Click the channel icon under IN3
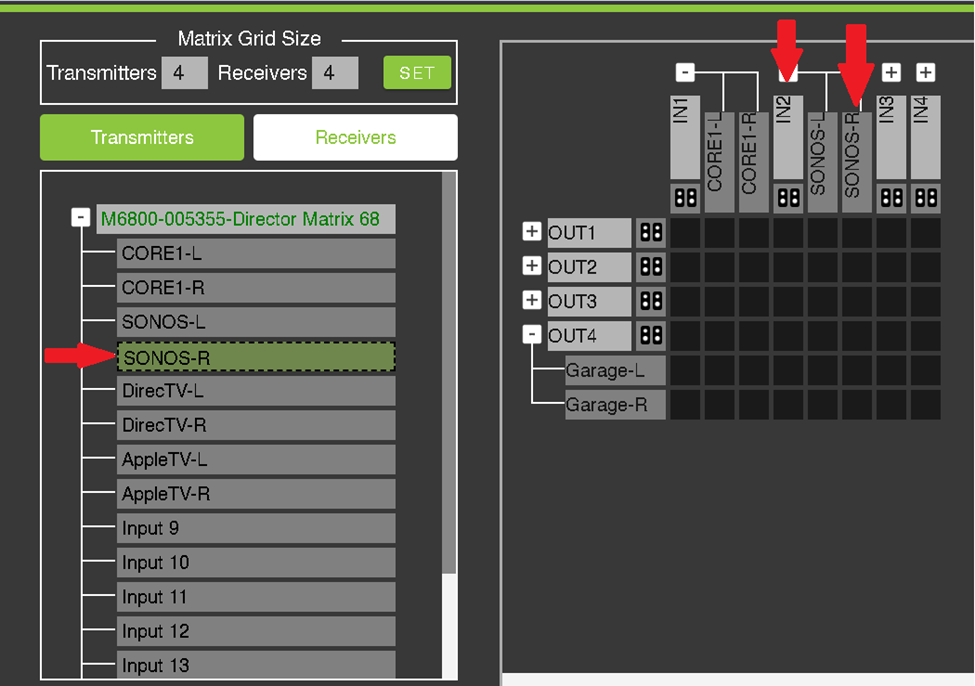The height and width of the screenshot is (686, 975). click(891, 197)
